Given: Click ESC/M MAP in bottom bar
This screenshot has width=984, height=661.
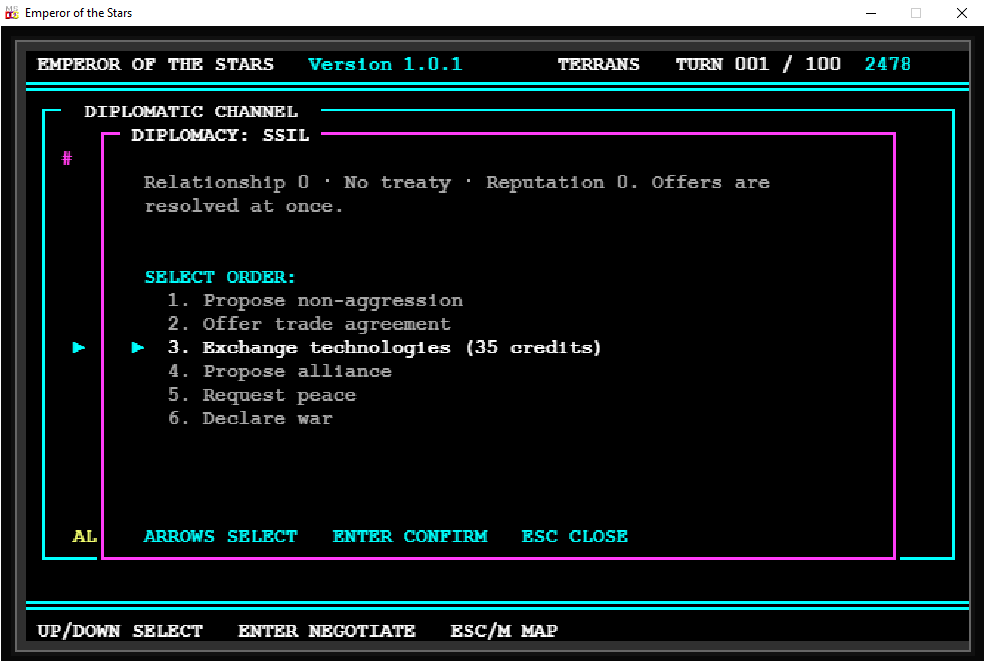Looking at the screenshot, I should pyautogui.click(x=504, y=630).
